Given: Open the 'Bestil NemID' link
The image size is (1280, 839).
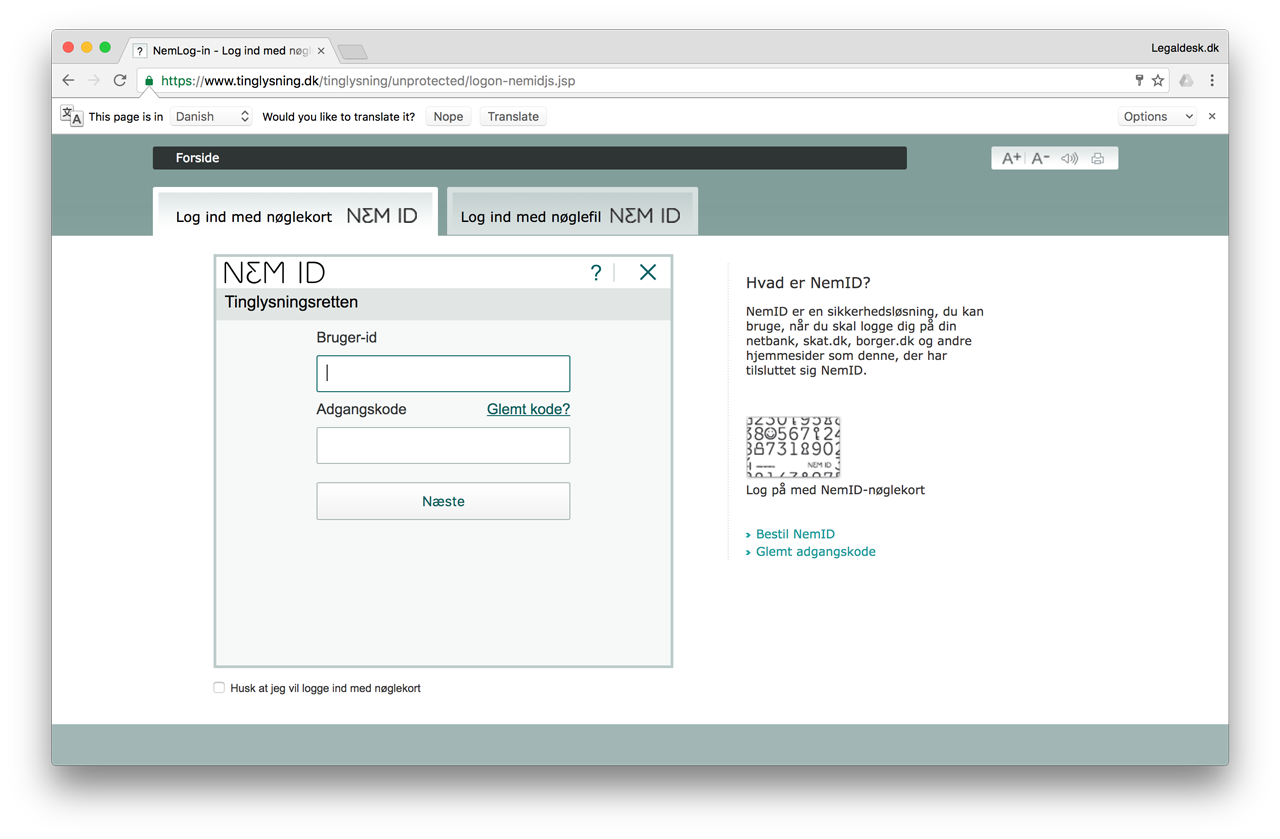Looking at the screenshot, I should coord(795,534).
